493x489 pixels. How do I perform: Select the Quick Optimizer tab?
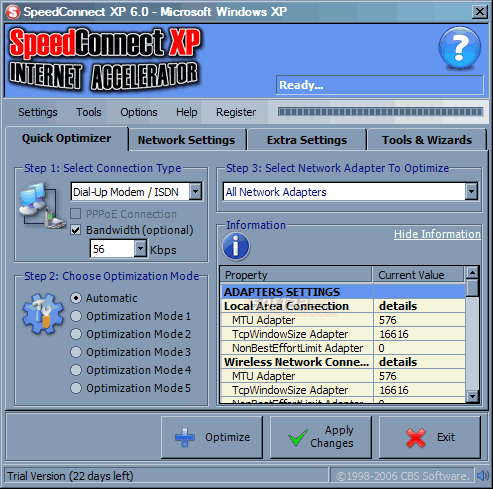(x=67, y=138)
